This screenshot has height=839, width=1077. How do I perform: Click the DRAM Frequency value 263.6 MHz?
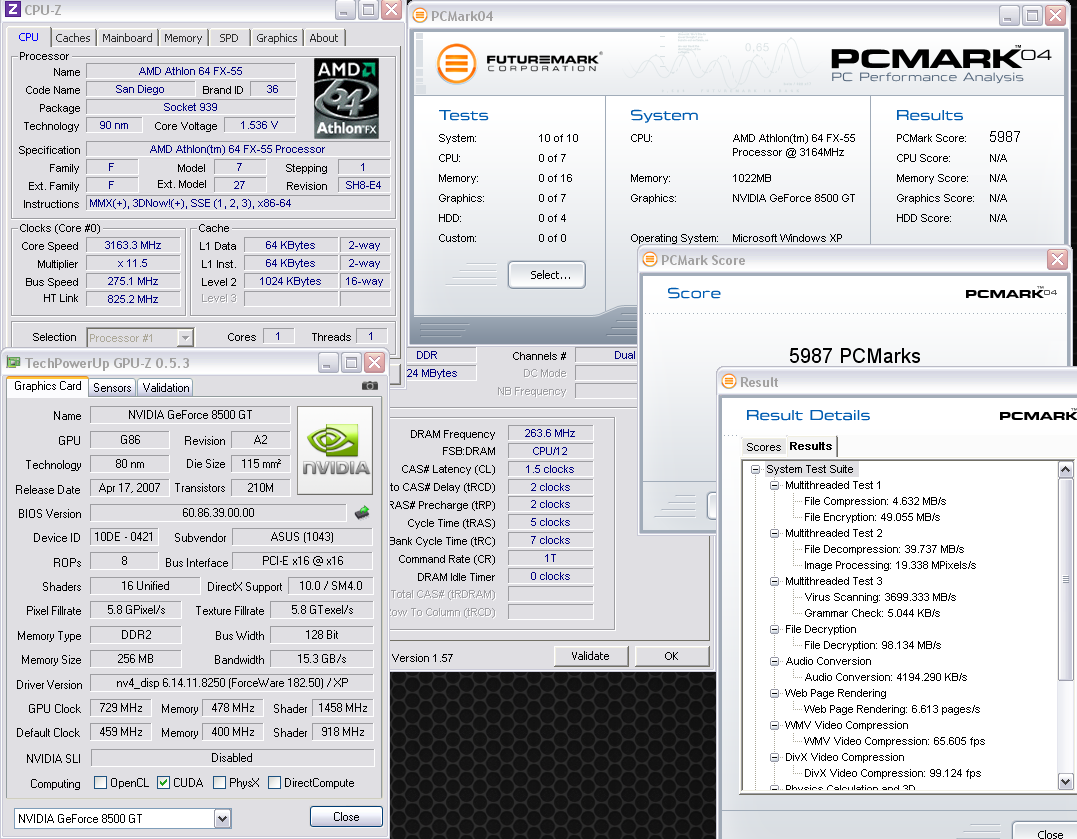(x=550, y=433)
